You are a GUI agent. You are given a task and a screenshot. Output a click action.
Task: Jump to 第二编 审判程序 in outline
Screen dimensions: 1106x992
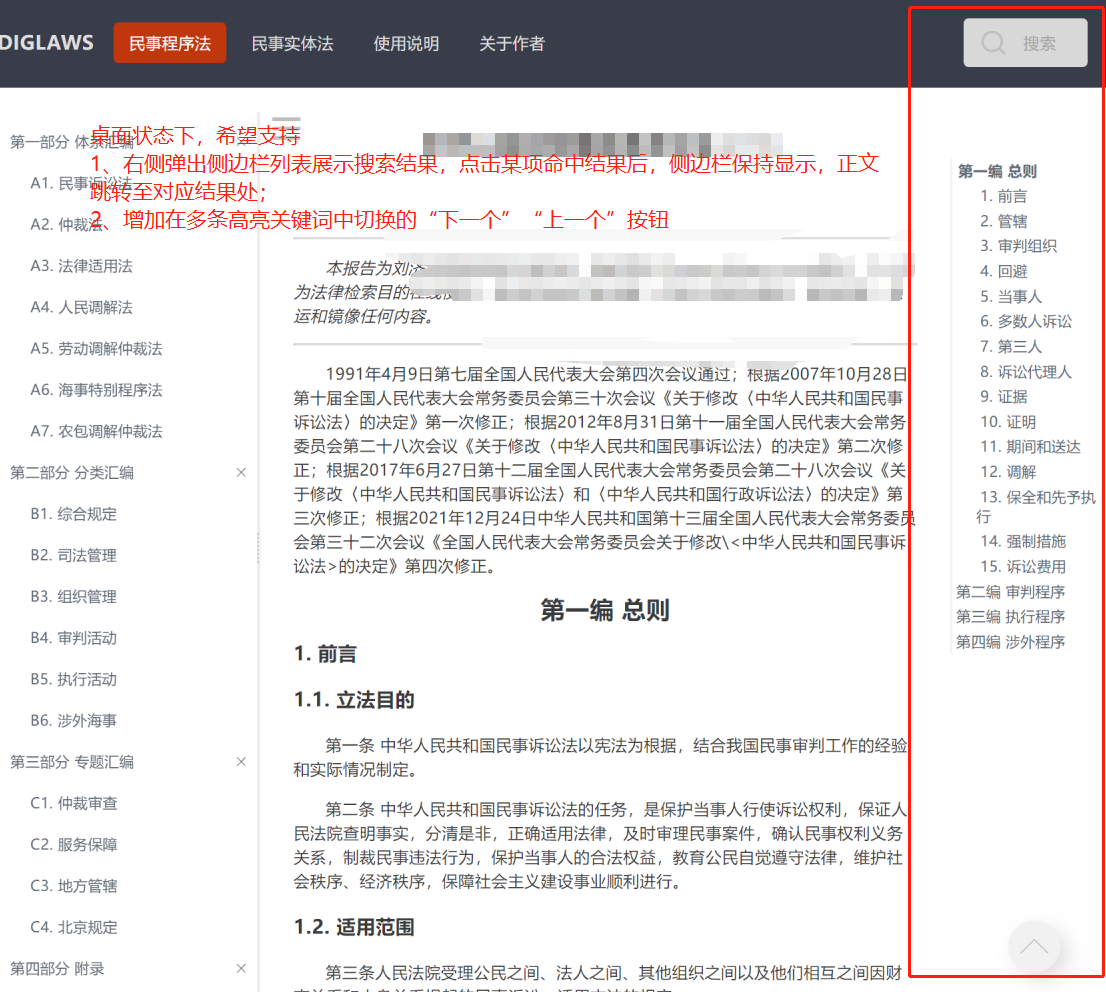(x=1010, y=592)
